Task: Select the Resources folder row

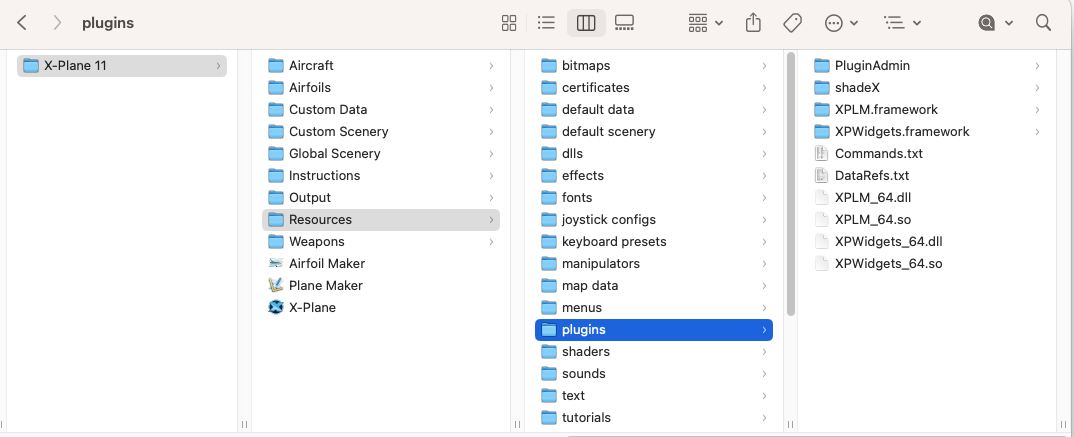Action: [x=382, y=220]
